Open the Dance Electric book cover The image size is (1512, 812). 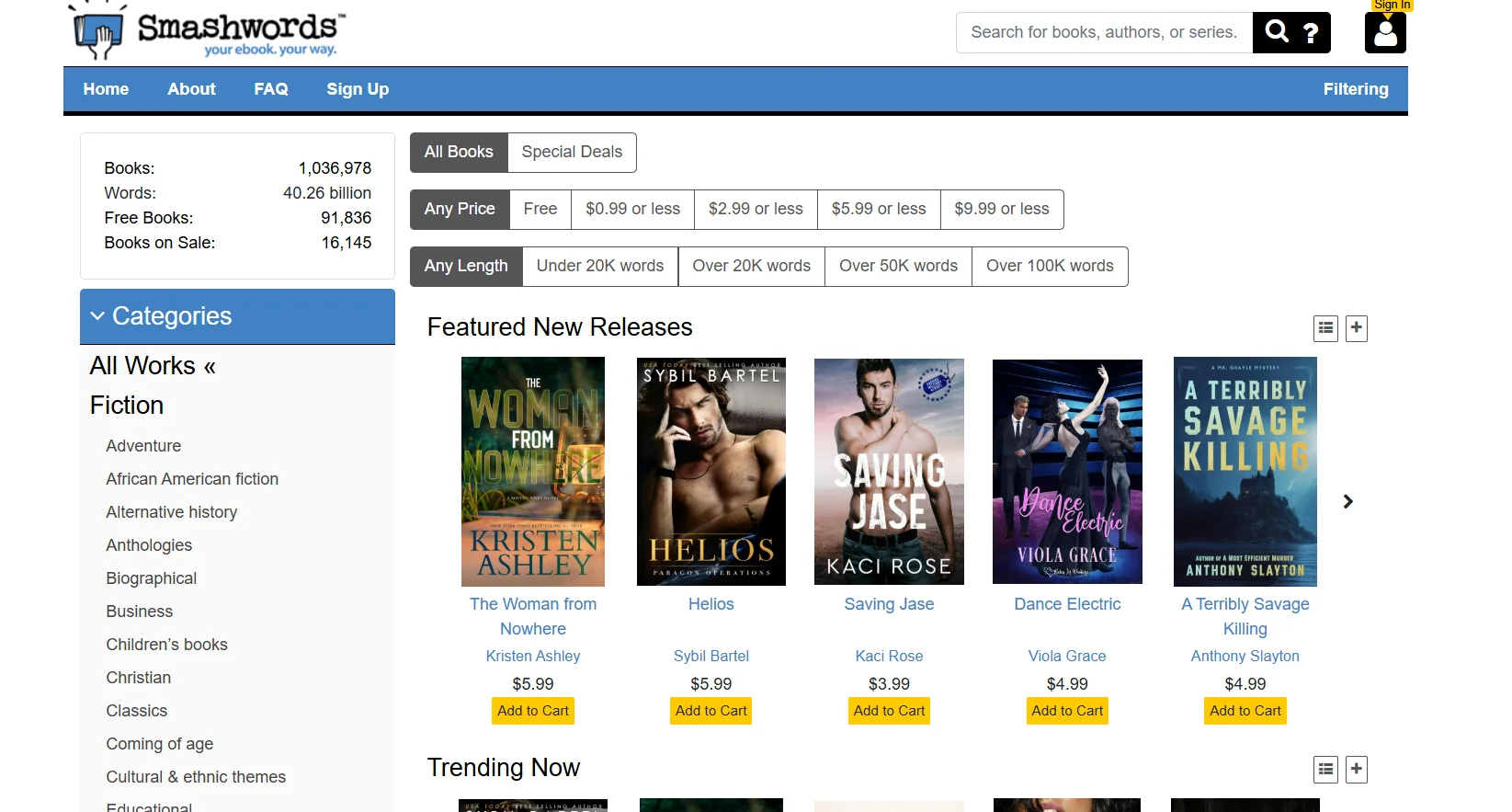pyautogui.click(x=1067, y=472)
